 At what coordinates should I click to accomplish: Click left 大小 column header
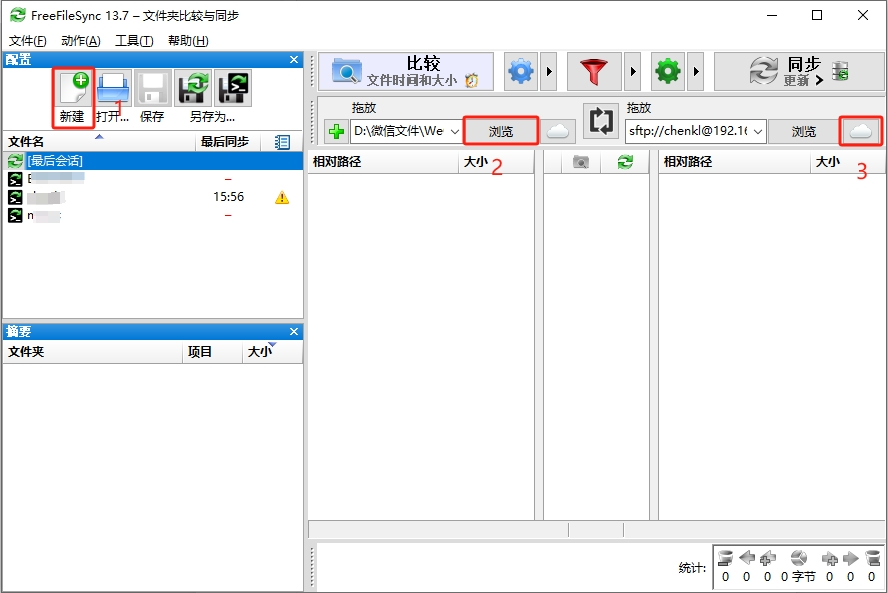point(496,162)
